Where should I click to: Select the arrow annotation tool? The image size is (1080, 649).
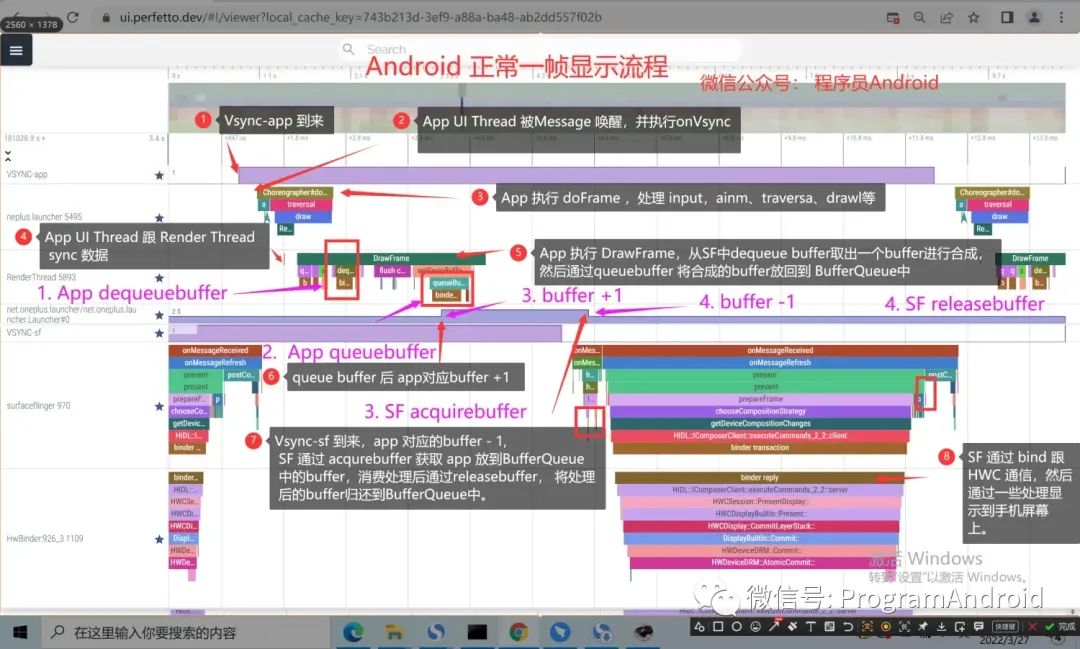click(774, 627)
